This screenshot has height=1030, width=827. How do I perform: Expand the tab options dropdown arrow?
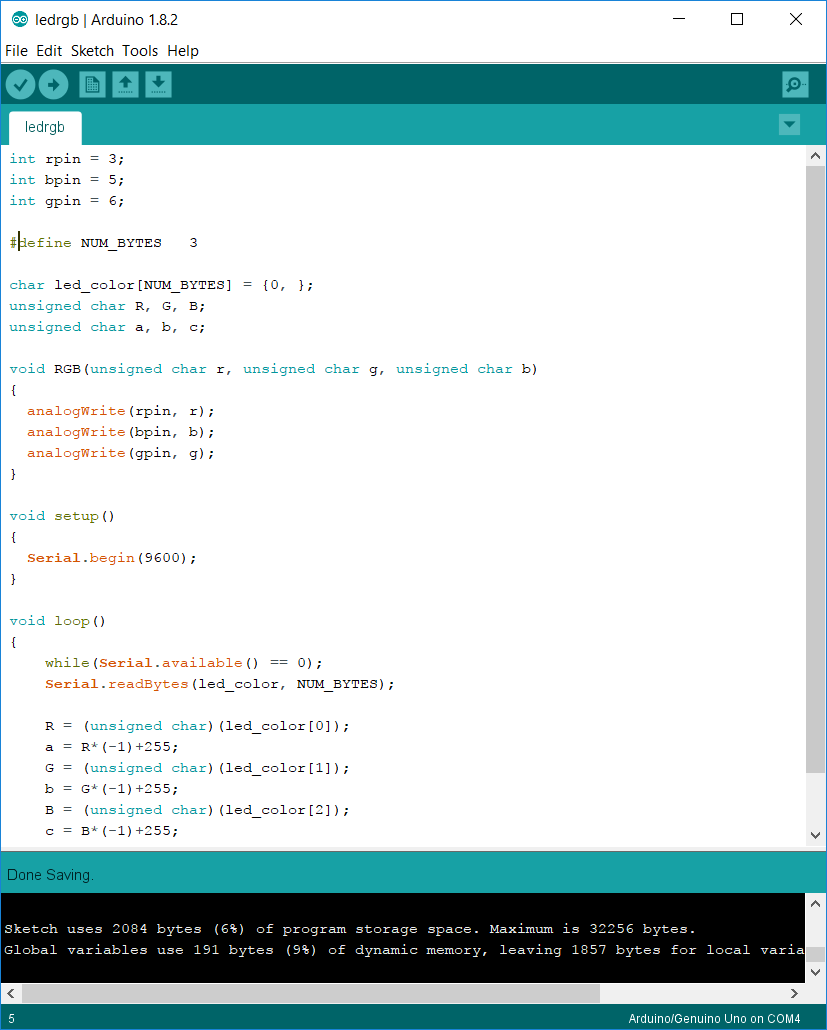click(x=789, y=124)
